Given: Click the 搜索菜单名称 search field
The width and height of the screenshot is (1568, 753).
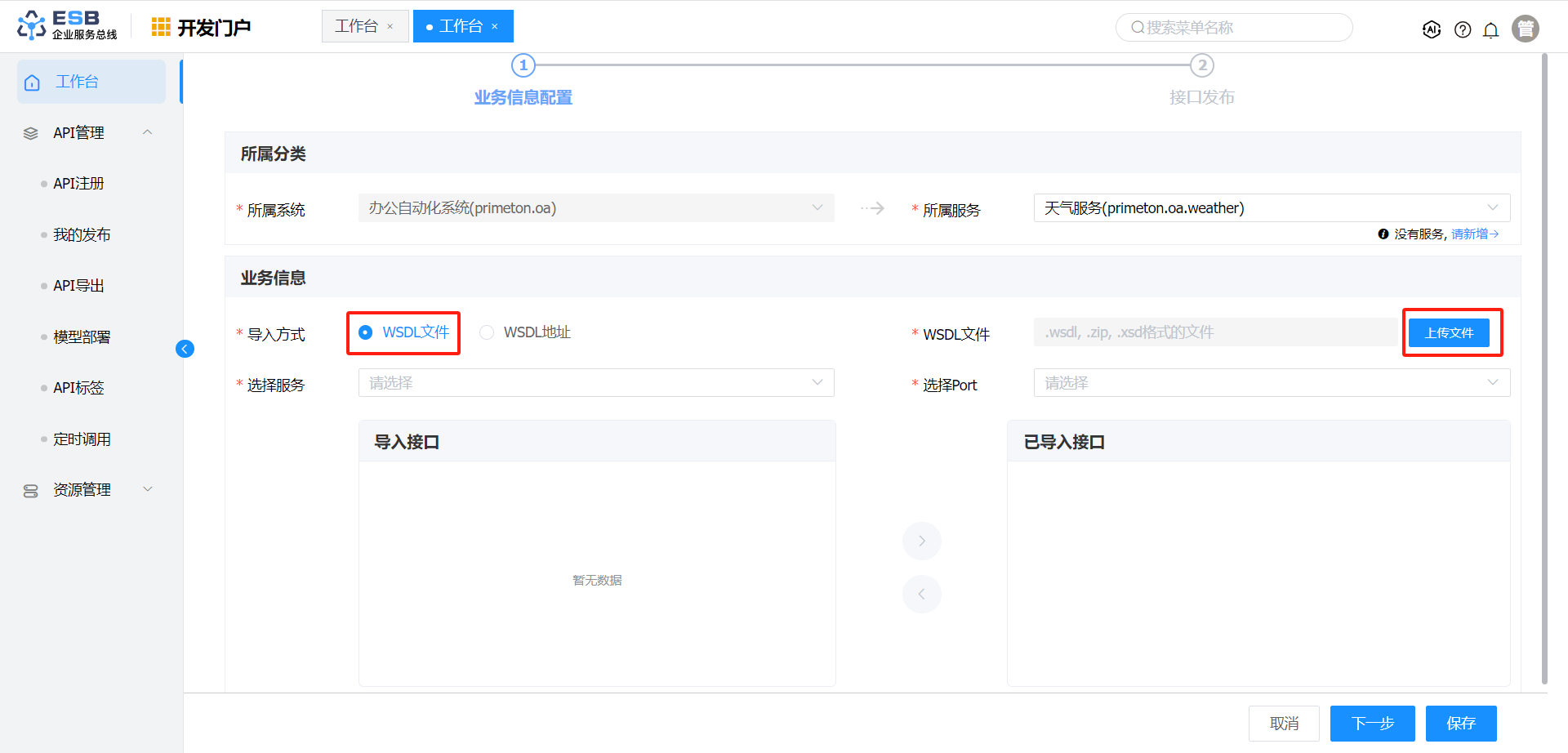Looking at the screenshot, I should point(1233,28).
